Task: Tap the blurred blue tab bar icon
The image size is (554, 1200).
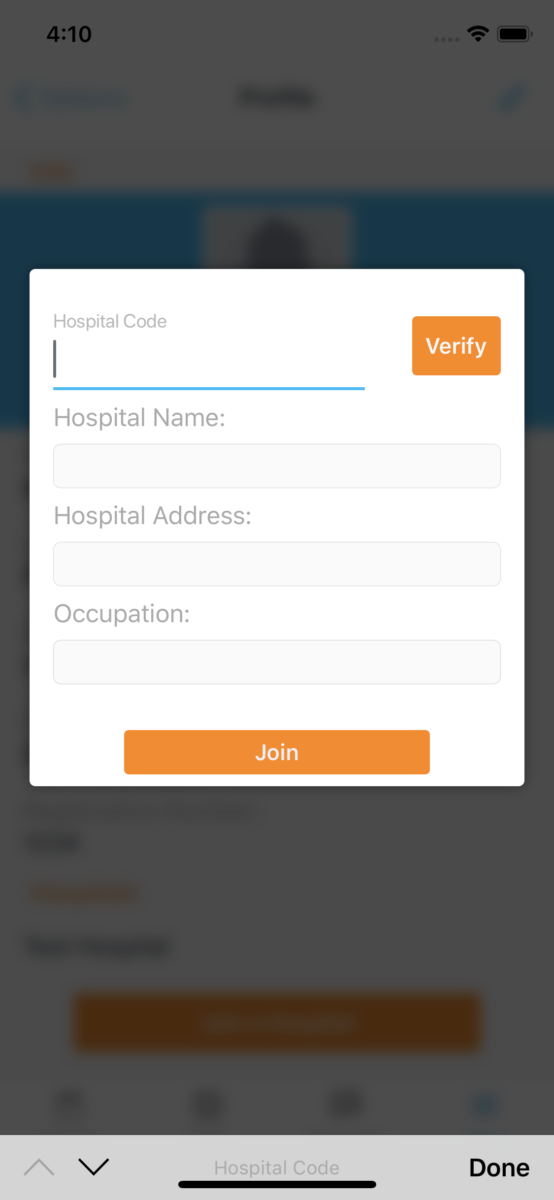Action: point(484,1106)
